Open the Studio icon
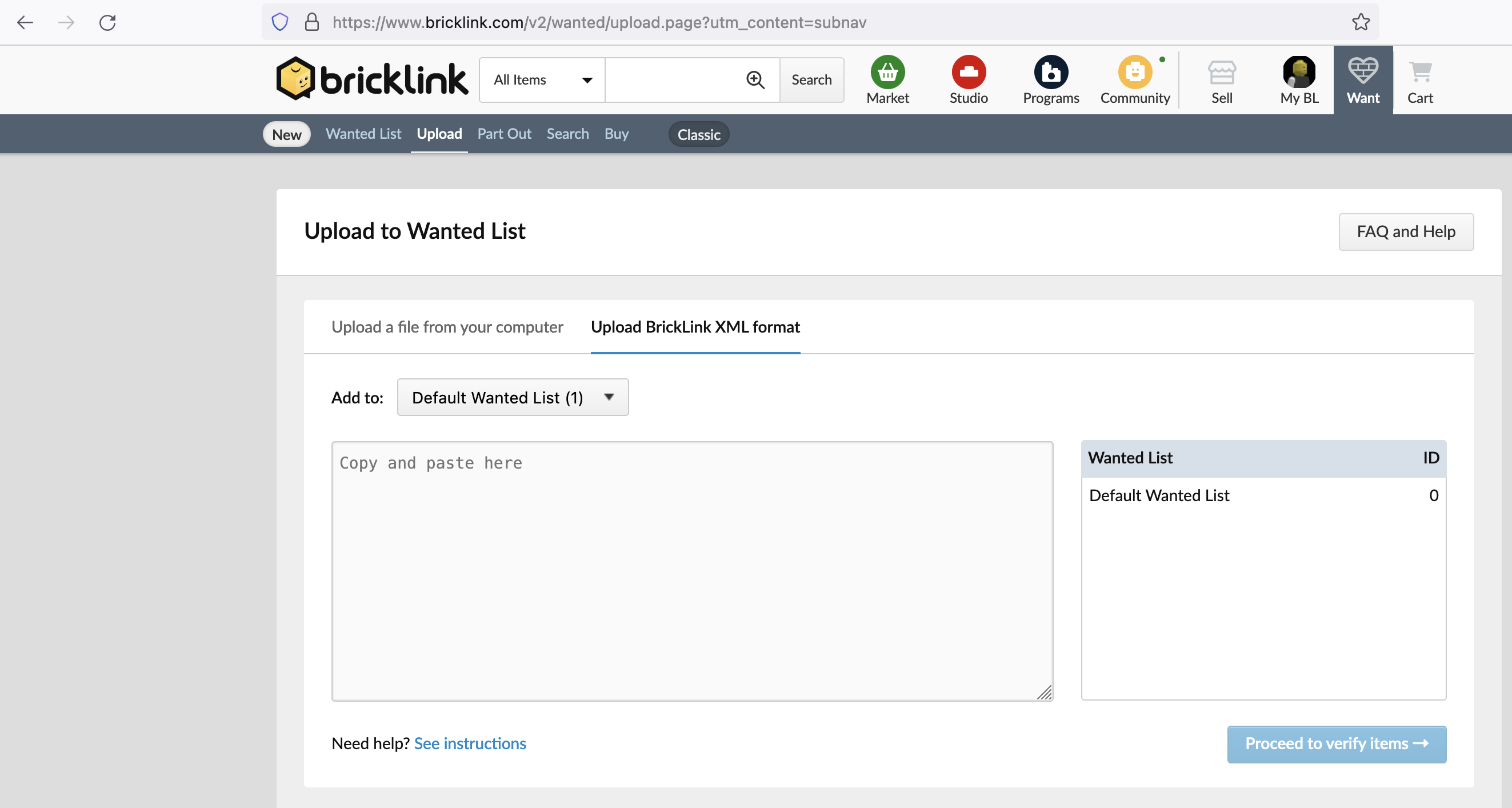 point(969,72)
